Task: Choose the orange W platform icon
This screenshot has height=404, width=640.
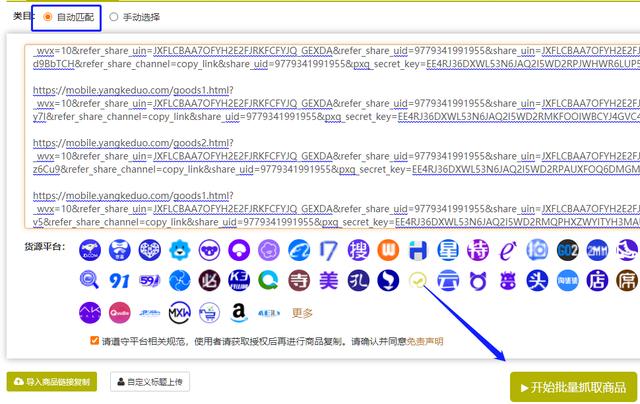Action: pos(388,250)
